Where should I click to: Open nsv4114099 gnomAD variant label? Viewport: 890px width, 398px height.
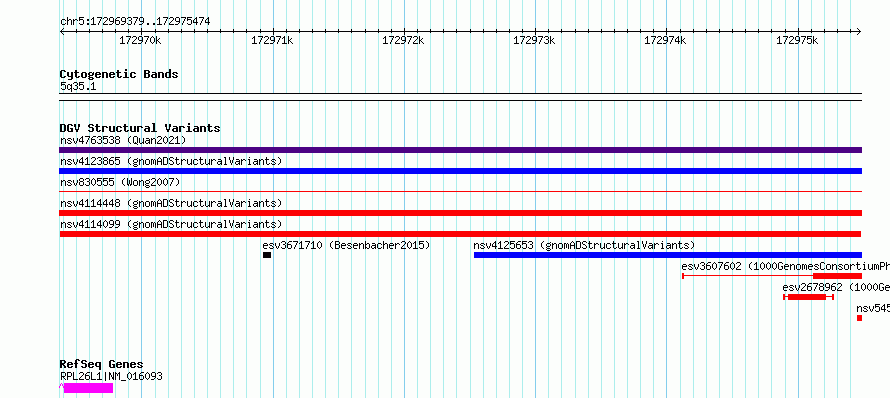(171, 224)
